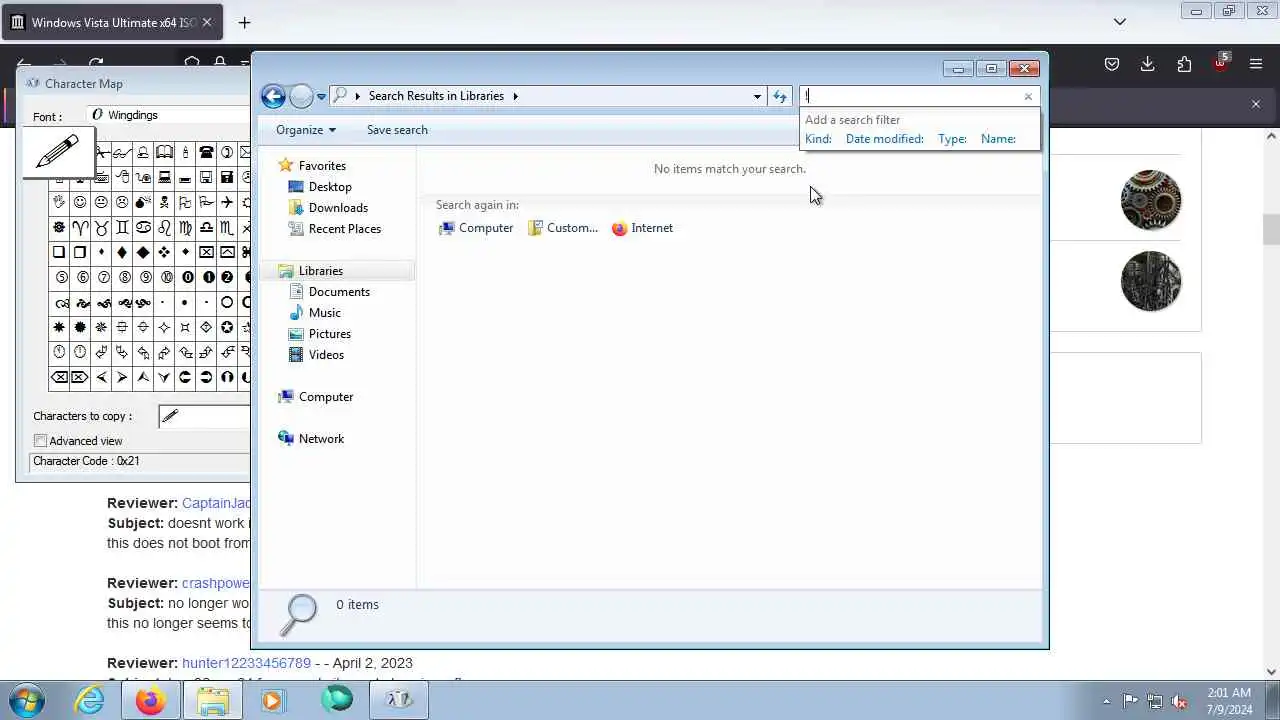Select the smiley face character in Character Map

pos(80,203)
